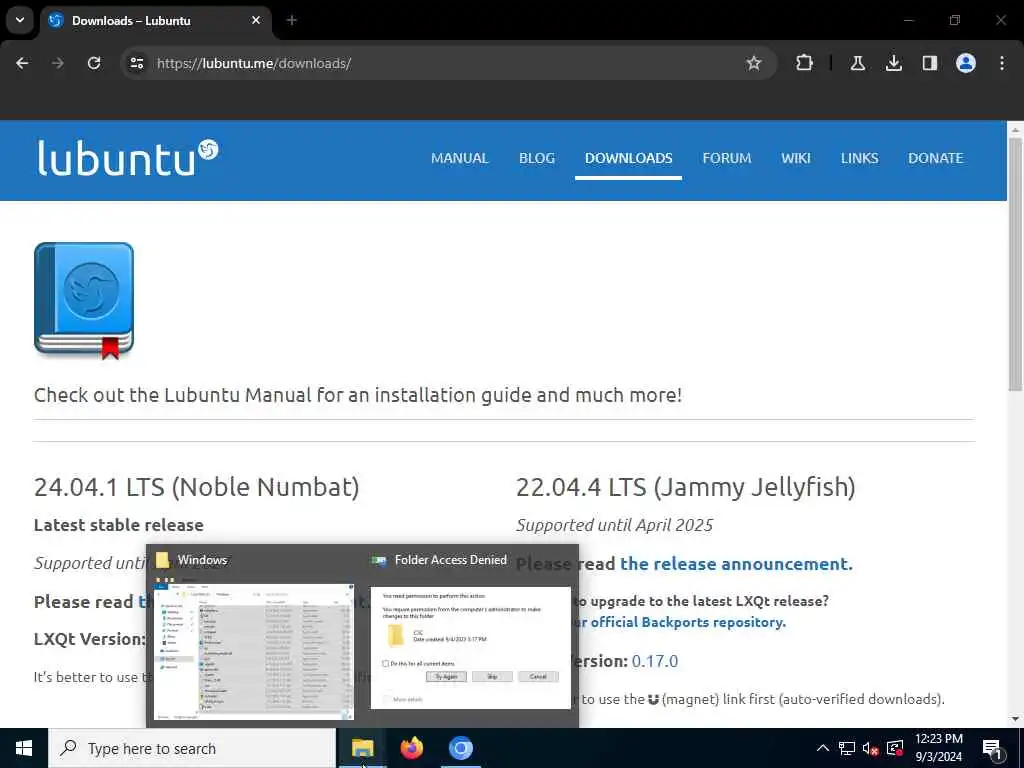This screenshot has width=1024, height=768.
Task: Click the page vertical scrollbar thumb
Action: pyautogui.click(x=1015, y=264)
